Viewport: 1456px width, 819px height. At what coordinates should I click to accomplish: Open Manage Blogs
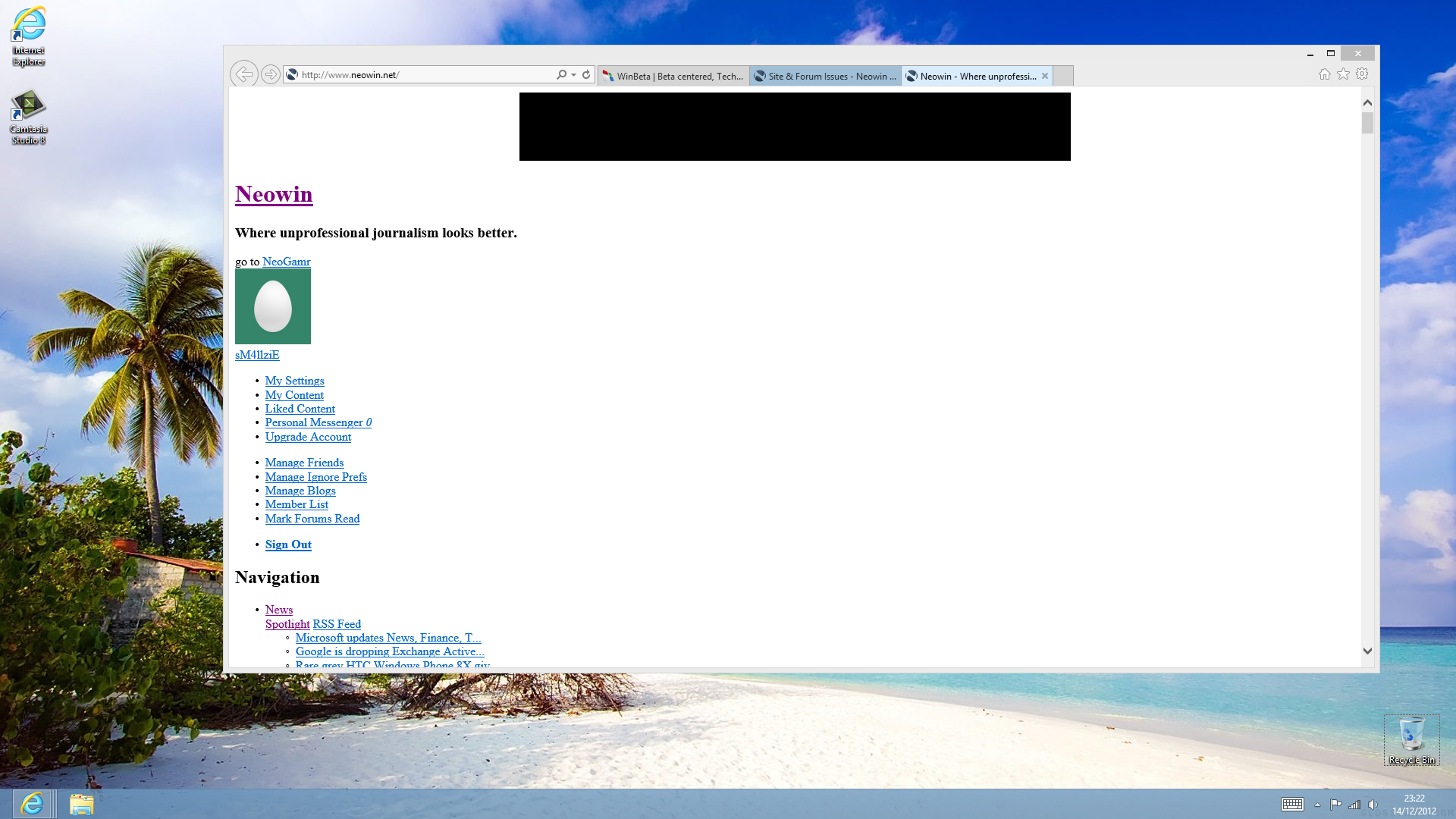tap(300, 491)
